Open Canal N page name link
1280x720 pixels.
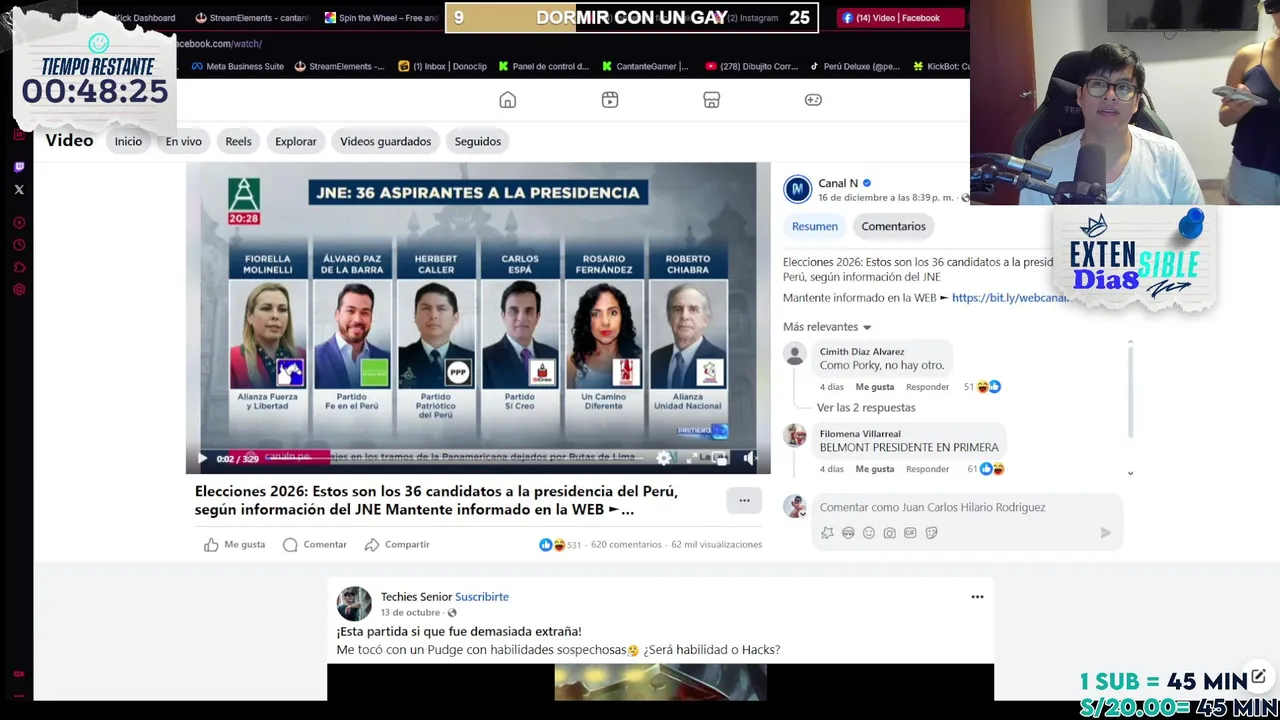click(838, 183)
